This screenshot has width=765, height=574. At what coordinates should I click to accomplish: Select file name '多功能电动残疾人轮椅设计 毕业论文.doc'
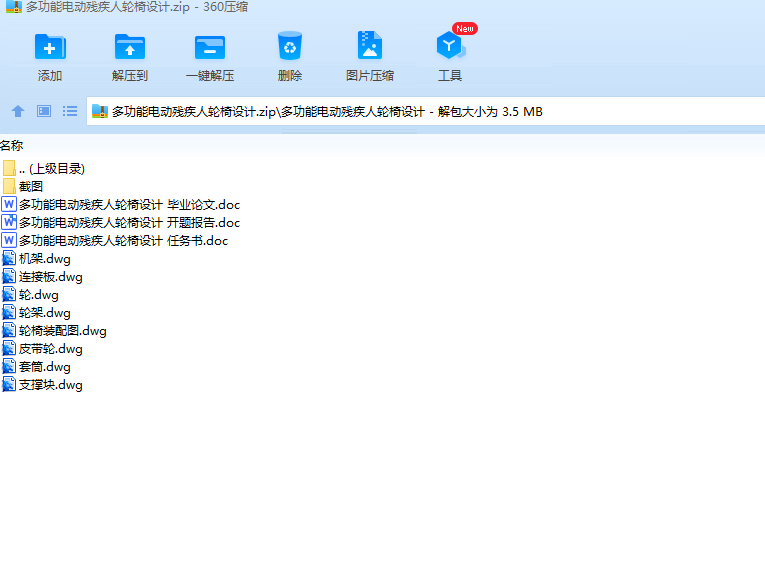(x=129, y=204)
